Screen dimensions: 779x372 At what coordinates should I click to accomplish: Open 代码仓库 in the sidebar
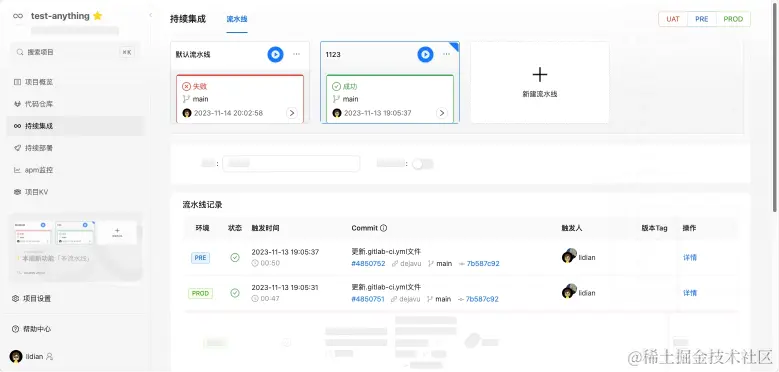(x=75, y=104)
